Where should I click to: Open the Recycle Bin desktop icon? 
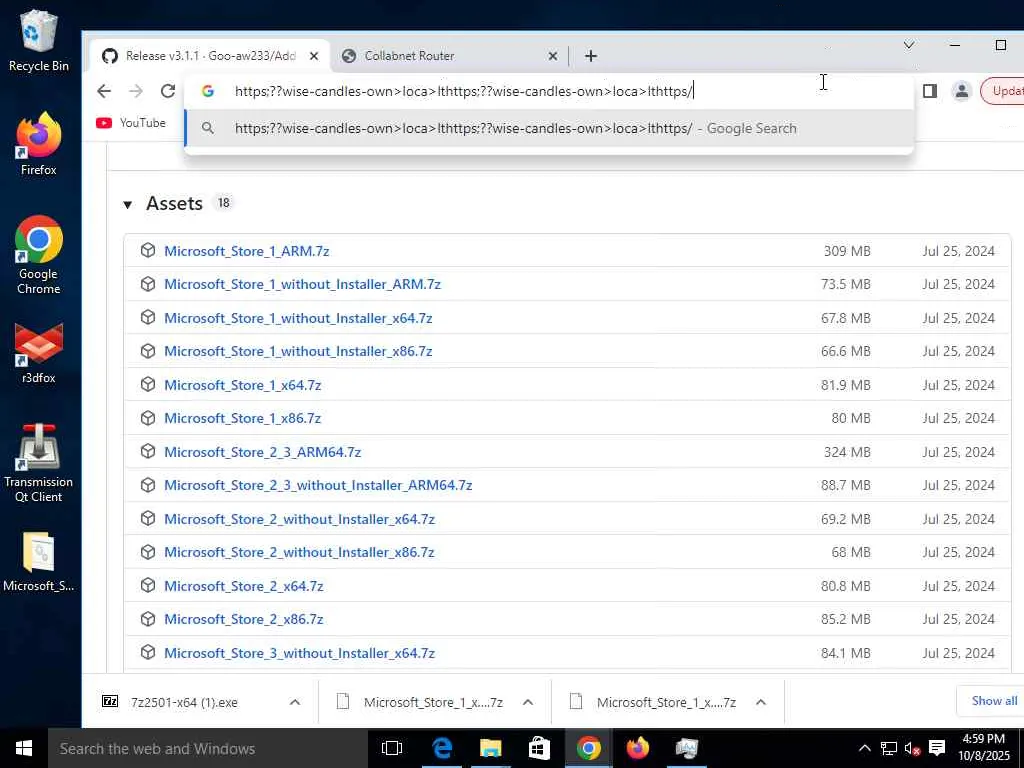pos(39,40)
